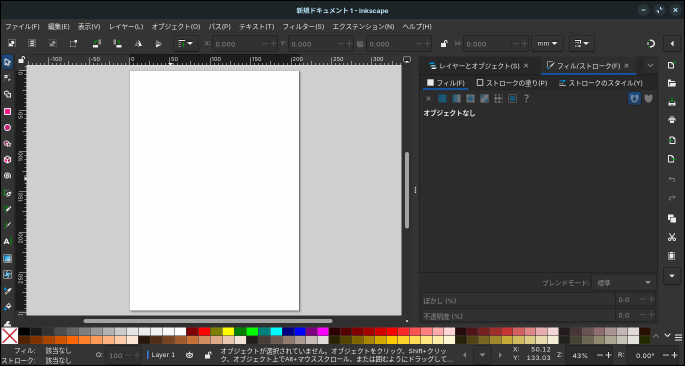The height and width of the screenshot is (366, 685).
Task: Click Select All in All Layers icon
Action: point(32,44)
